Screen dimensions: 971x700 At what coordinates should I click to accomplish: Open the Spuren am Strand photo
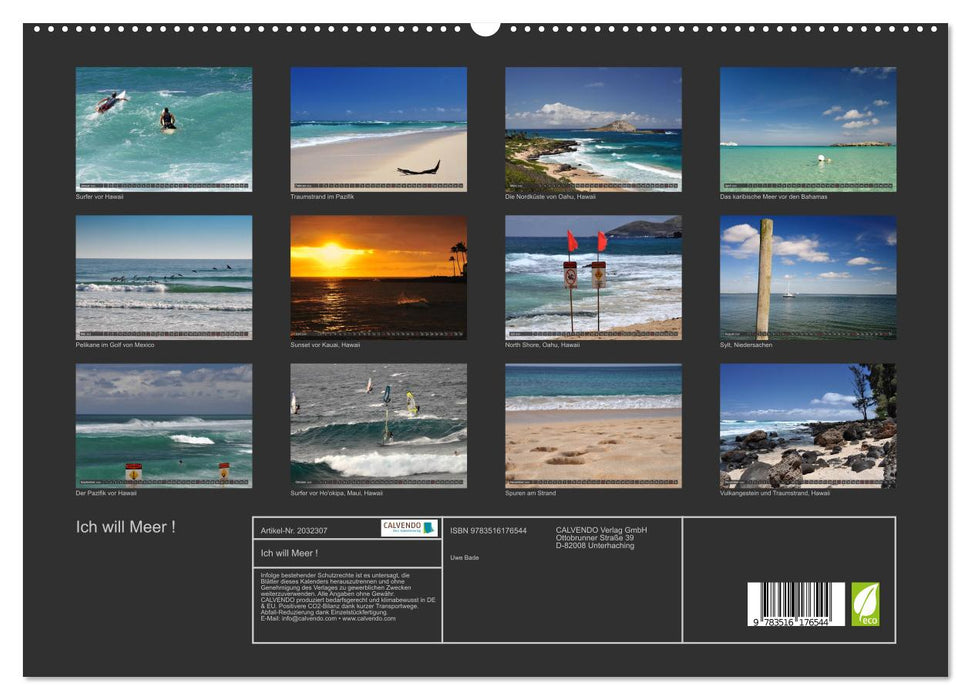(x=593, y=425)
